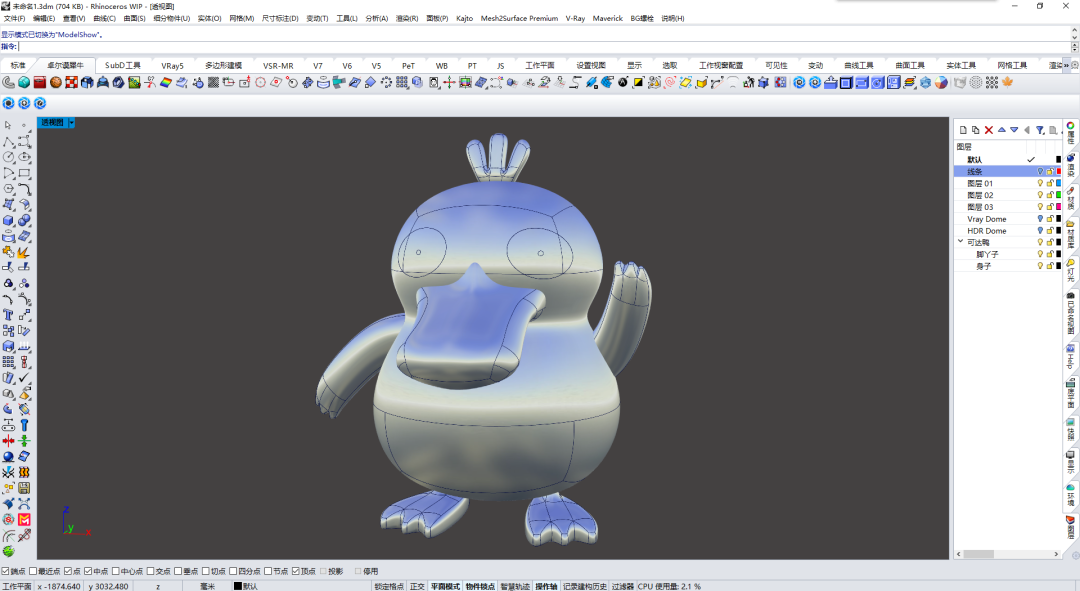This screenshot has height=591, width=1080.
Task: Click the magenta color swatch of 图层 03
Action: pos(1059,207)
